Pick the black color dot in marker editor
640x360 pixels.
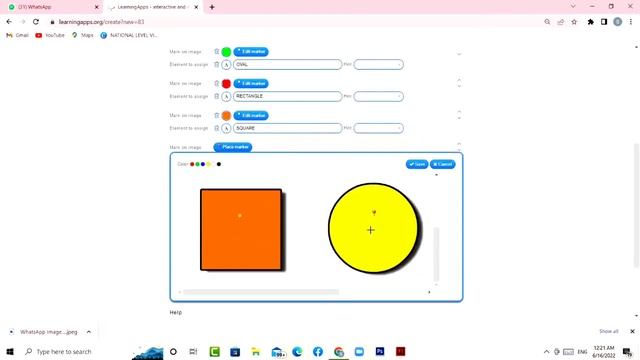click(x=219, y=164)
